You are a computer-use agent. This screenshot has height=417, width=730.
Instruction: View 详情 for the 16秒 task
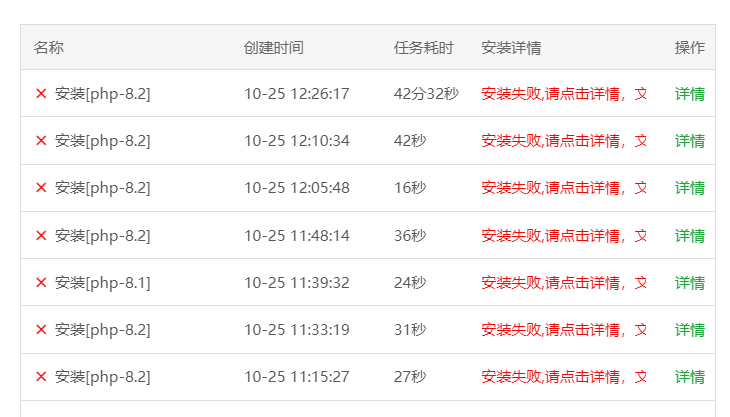pos(689,188)
